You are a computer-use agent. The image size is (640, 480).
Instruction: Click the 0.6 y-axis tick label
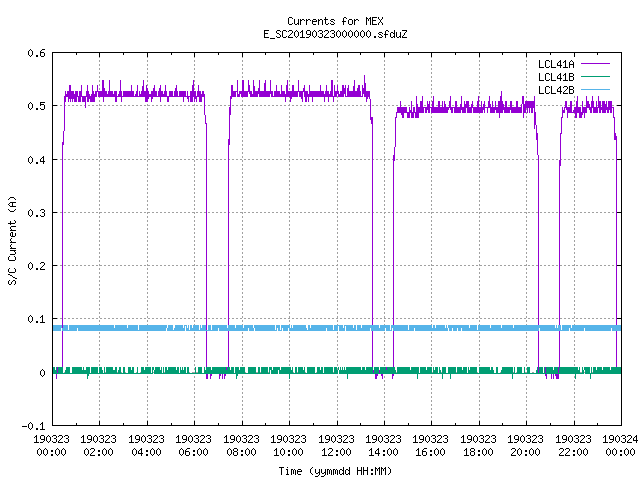(36, 53)
